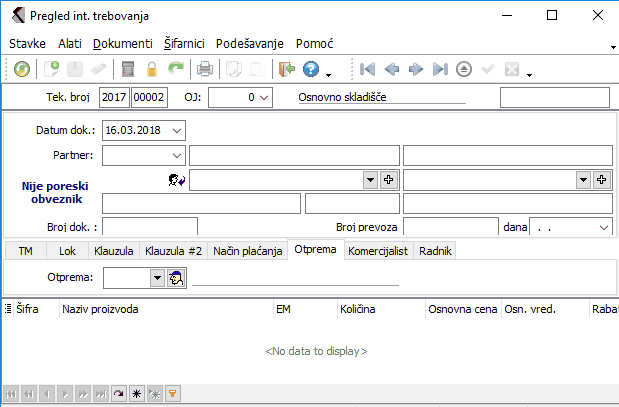Click the black asterisk bookmark icon in grid navigator
The height and width of the screenshot is (407, 619).
(x=136, y=394)
